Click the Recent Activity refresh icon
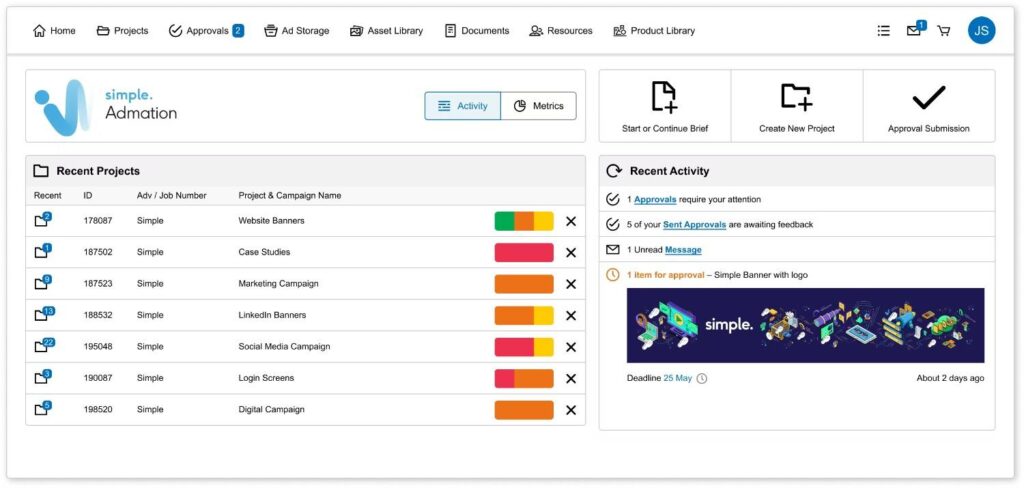Image resolution: width=1024 pixels, height=488 pixels. click(x=614, y=171)
